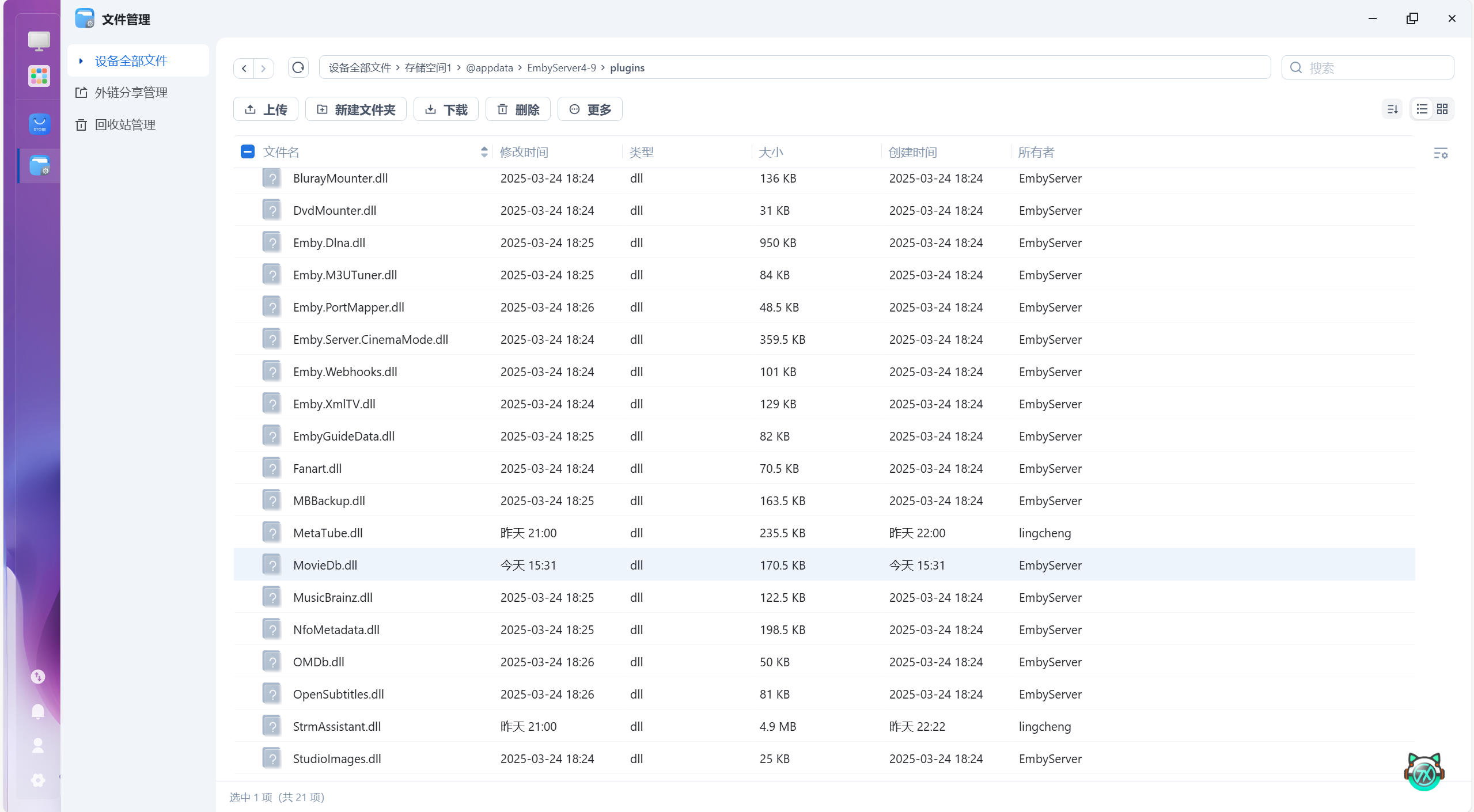Click the file icon of BlurayMounter.dll

coord(272,178)
